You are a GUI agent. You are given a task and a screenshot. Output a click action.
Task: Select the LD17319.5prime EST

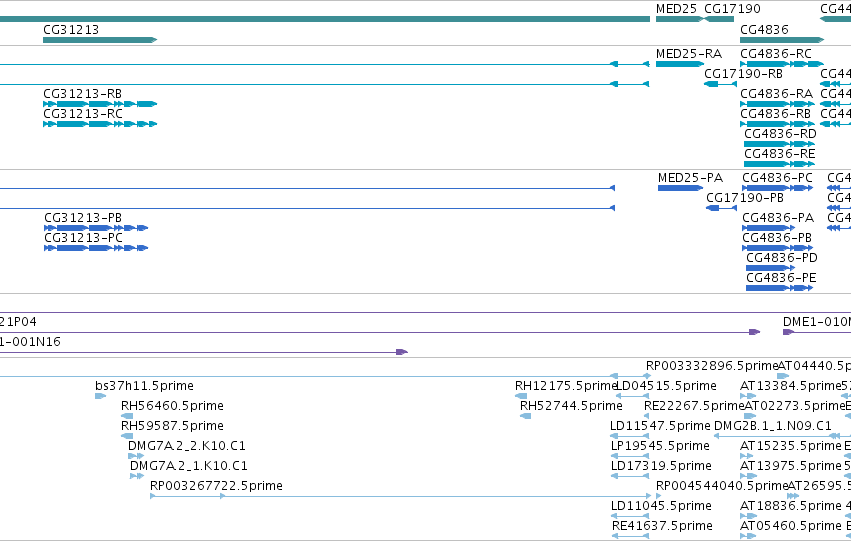click(630, 476)
